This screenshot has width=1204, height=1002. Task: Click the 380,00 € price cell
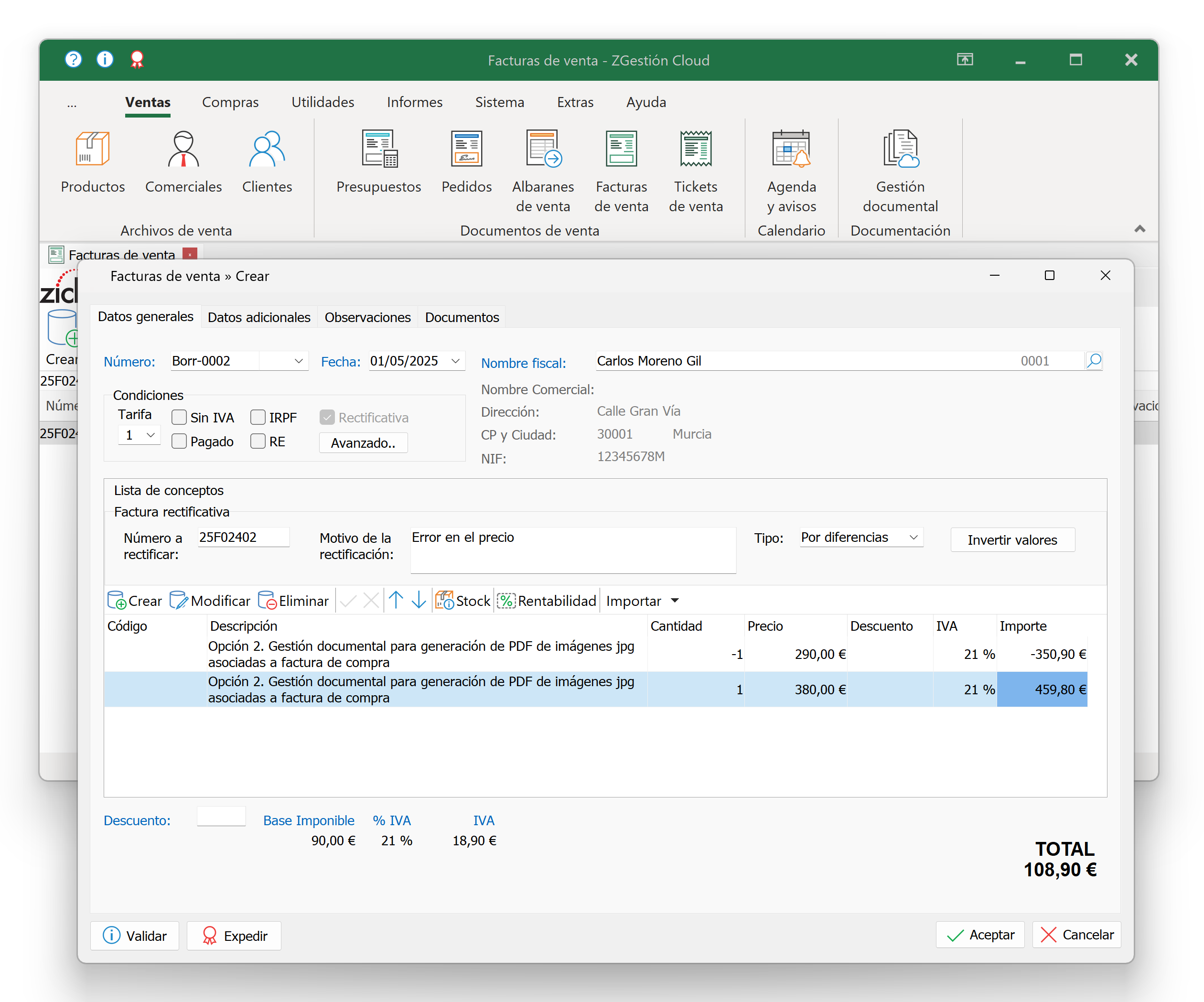pyautogui.click(x=795, y=690)
